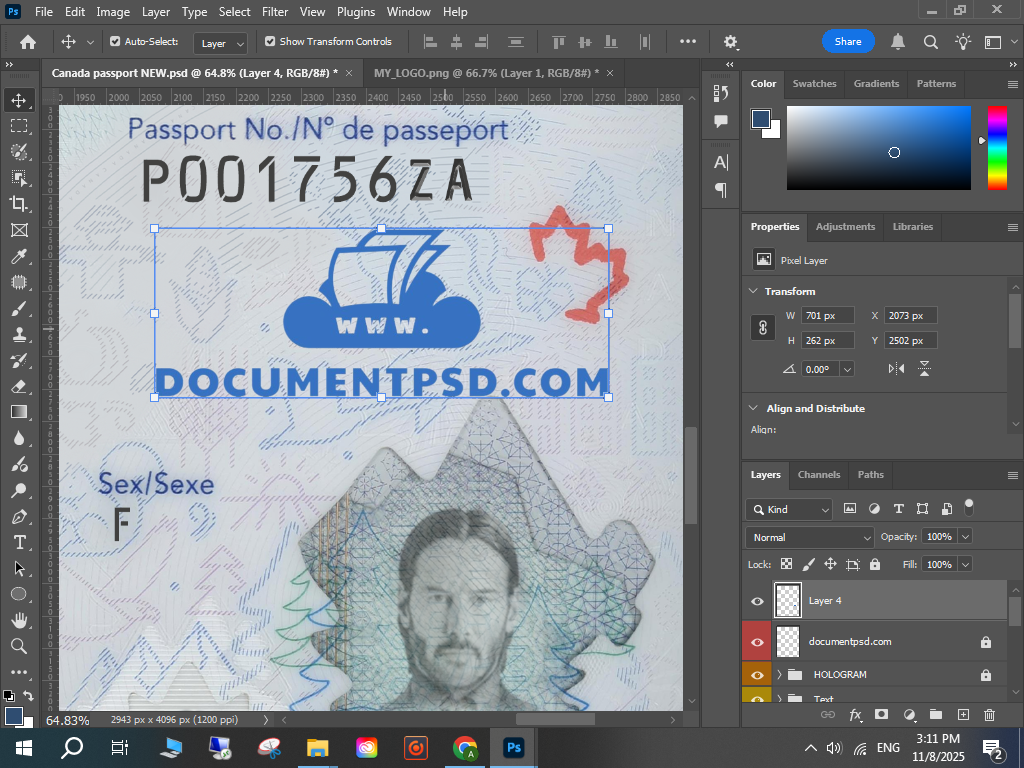This screenshot has width=1024, height=768.
Task: Open the MY_LOGO.png document tab
Action: tap(486, 73)
